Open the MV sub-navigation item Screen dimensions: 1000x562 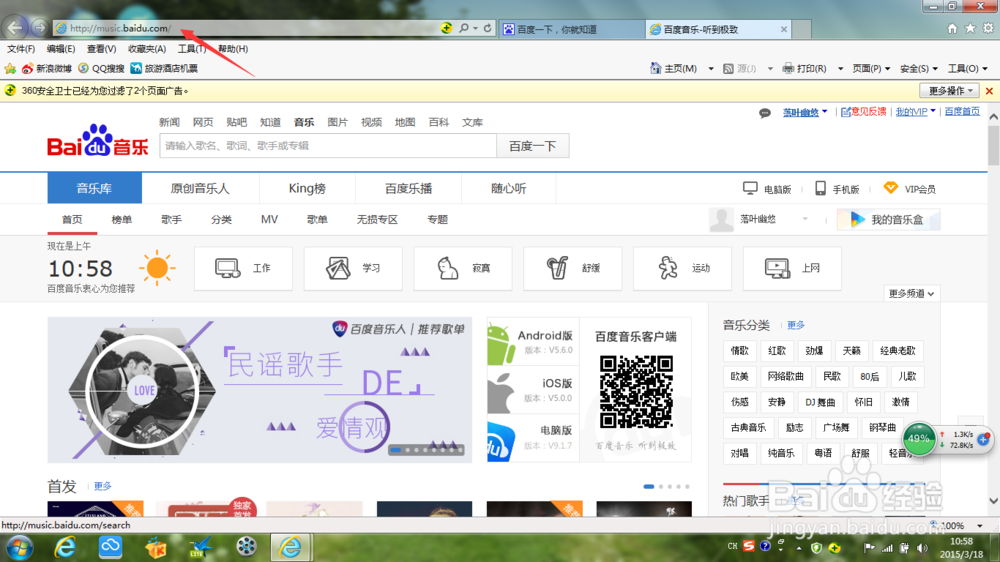pos(269,219)
